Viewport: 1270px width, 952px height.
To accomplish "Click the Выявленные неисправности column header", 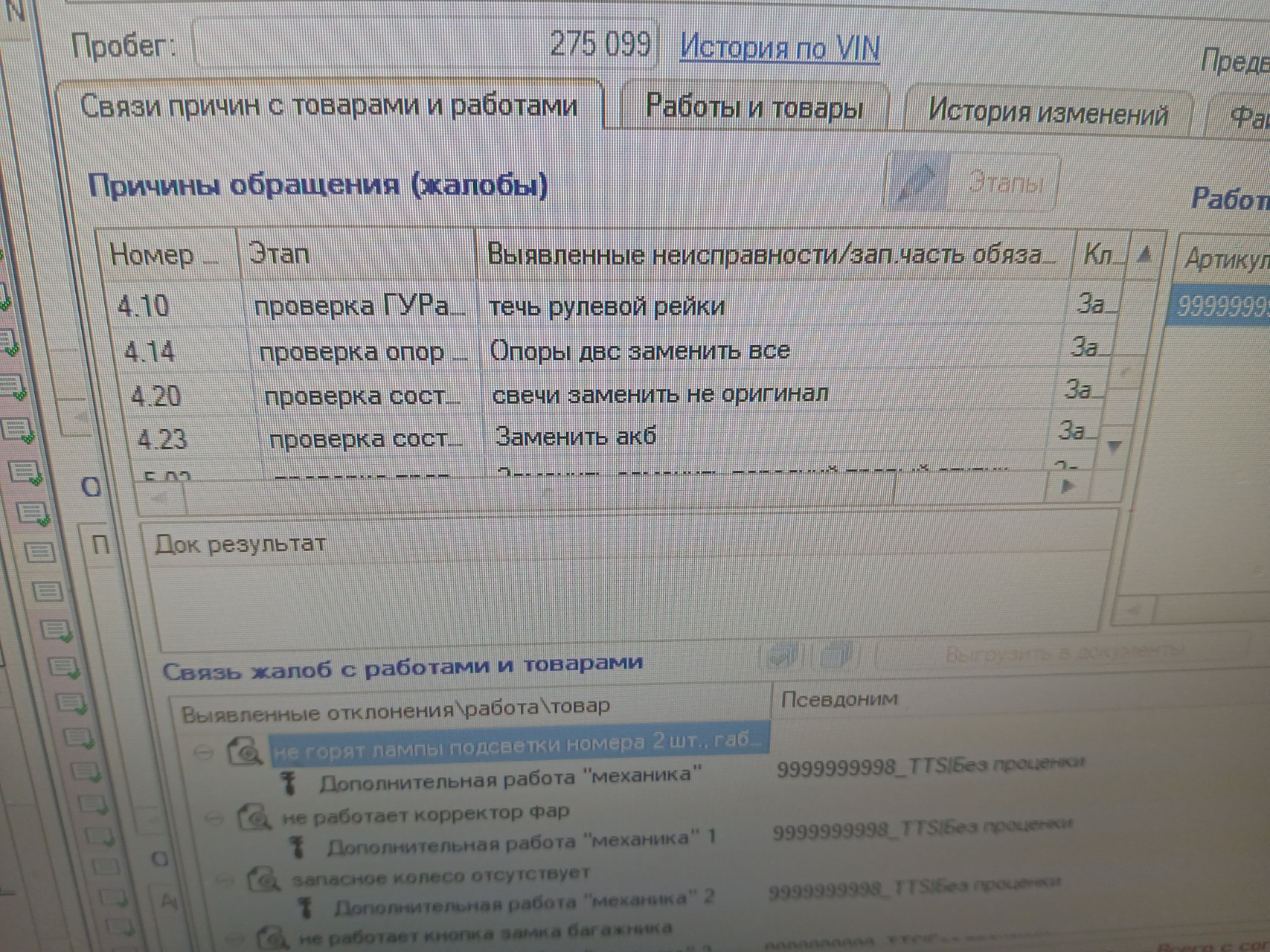I will (774, 255).
